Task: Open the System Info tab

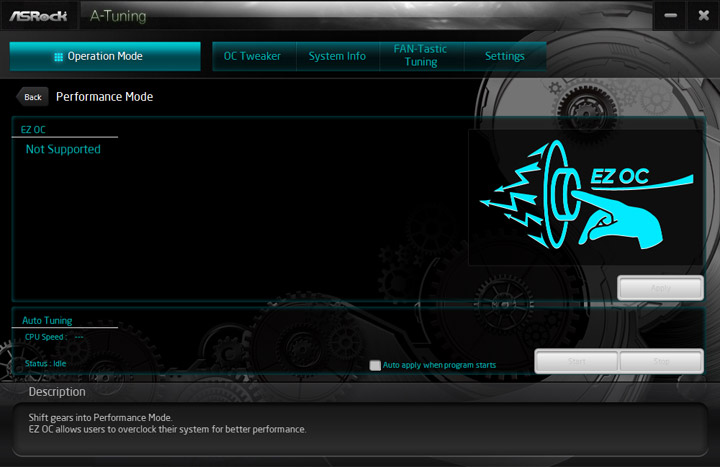Action: (x=338, y=56)
